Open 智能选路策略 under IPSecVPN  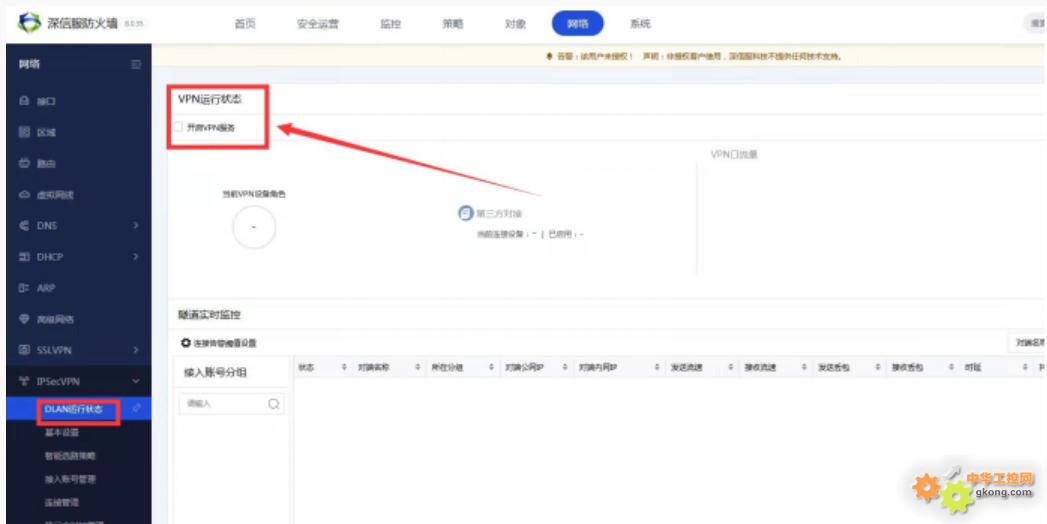click(x=71, y=456)
